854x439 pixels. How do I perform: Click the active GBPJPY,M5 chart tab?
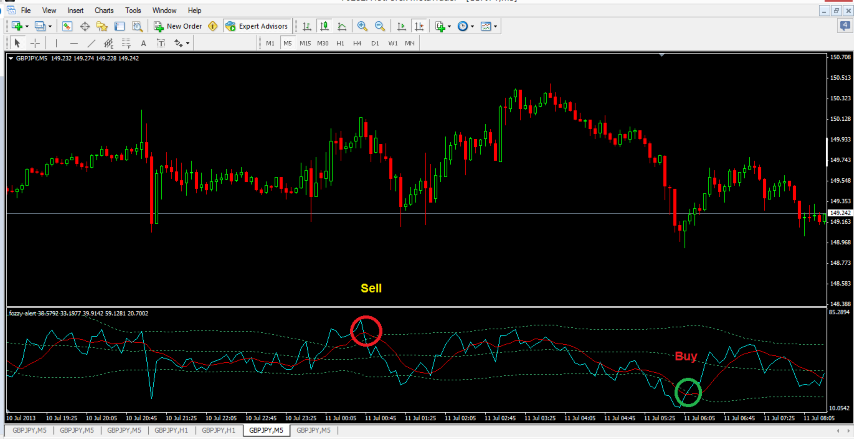266,430
